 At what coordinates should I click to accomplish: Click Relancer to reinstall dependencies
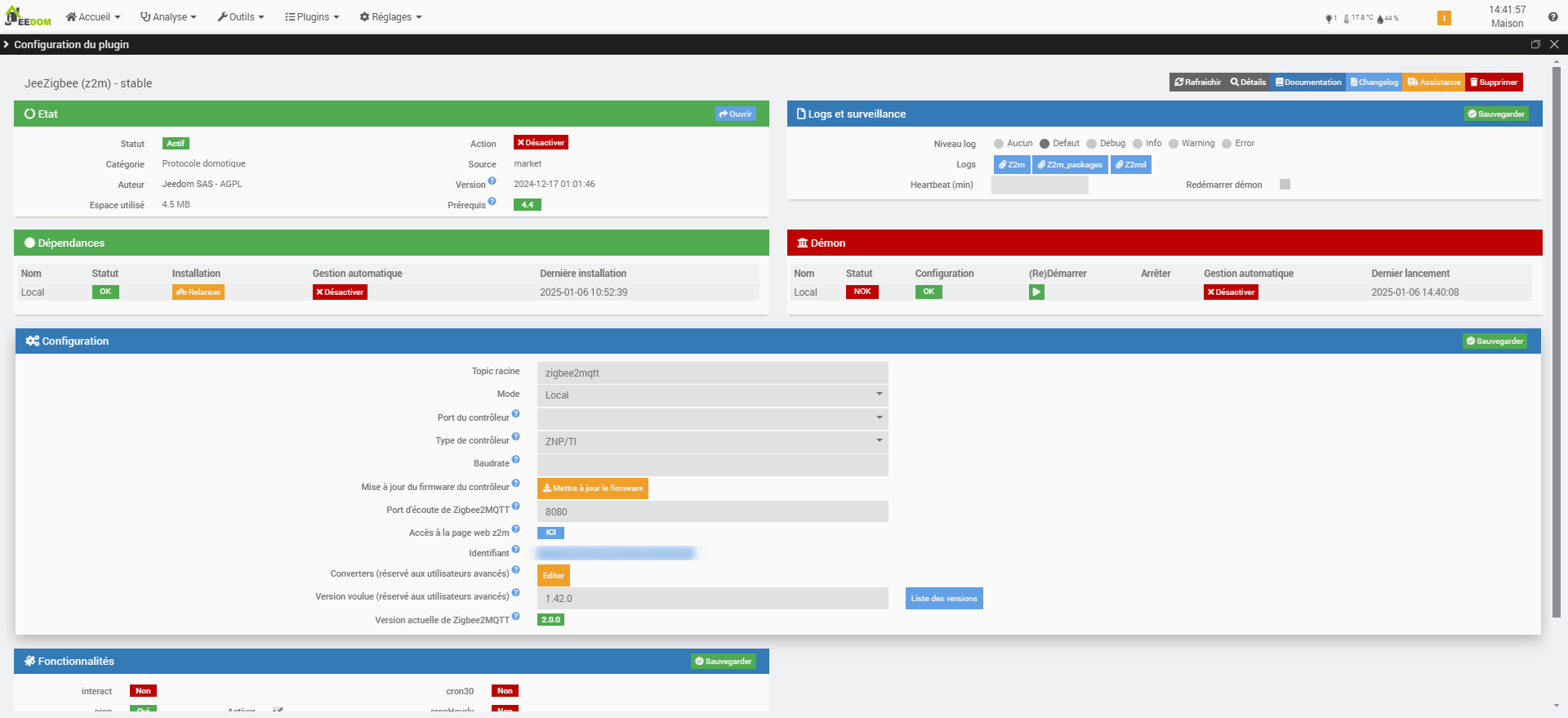tap(198, 292)
